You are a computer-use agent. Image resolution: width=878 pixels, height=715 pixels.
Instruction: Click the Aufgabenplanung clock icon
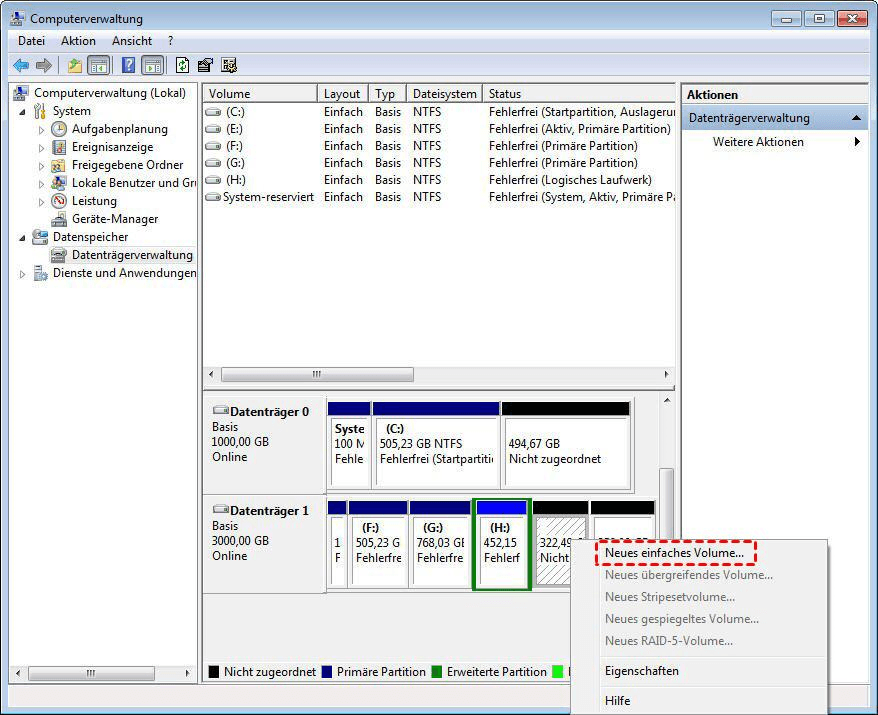[x=59, y=129]
